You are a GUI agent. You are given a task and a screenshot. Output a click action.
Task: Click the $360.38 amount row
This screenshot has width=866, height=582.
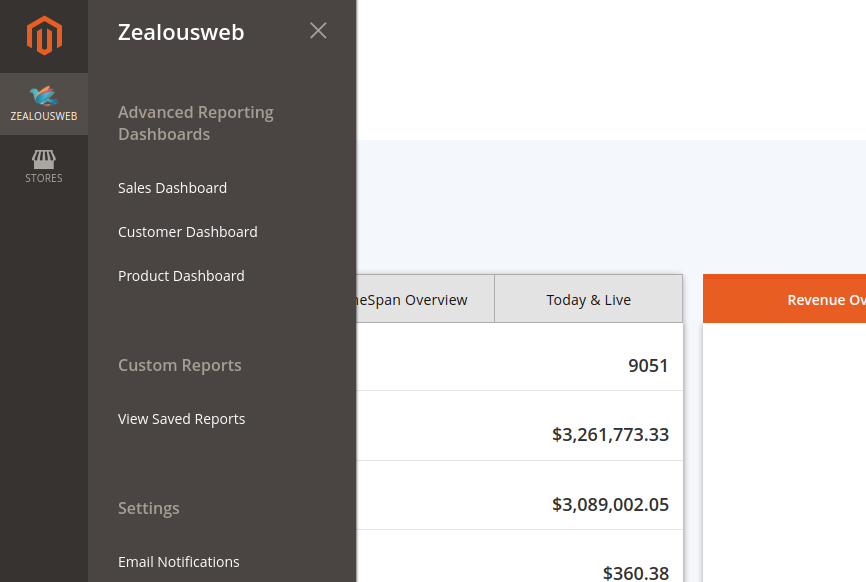tap(636, 573)
